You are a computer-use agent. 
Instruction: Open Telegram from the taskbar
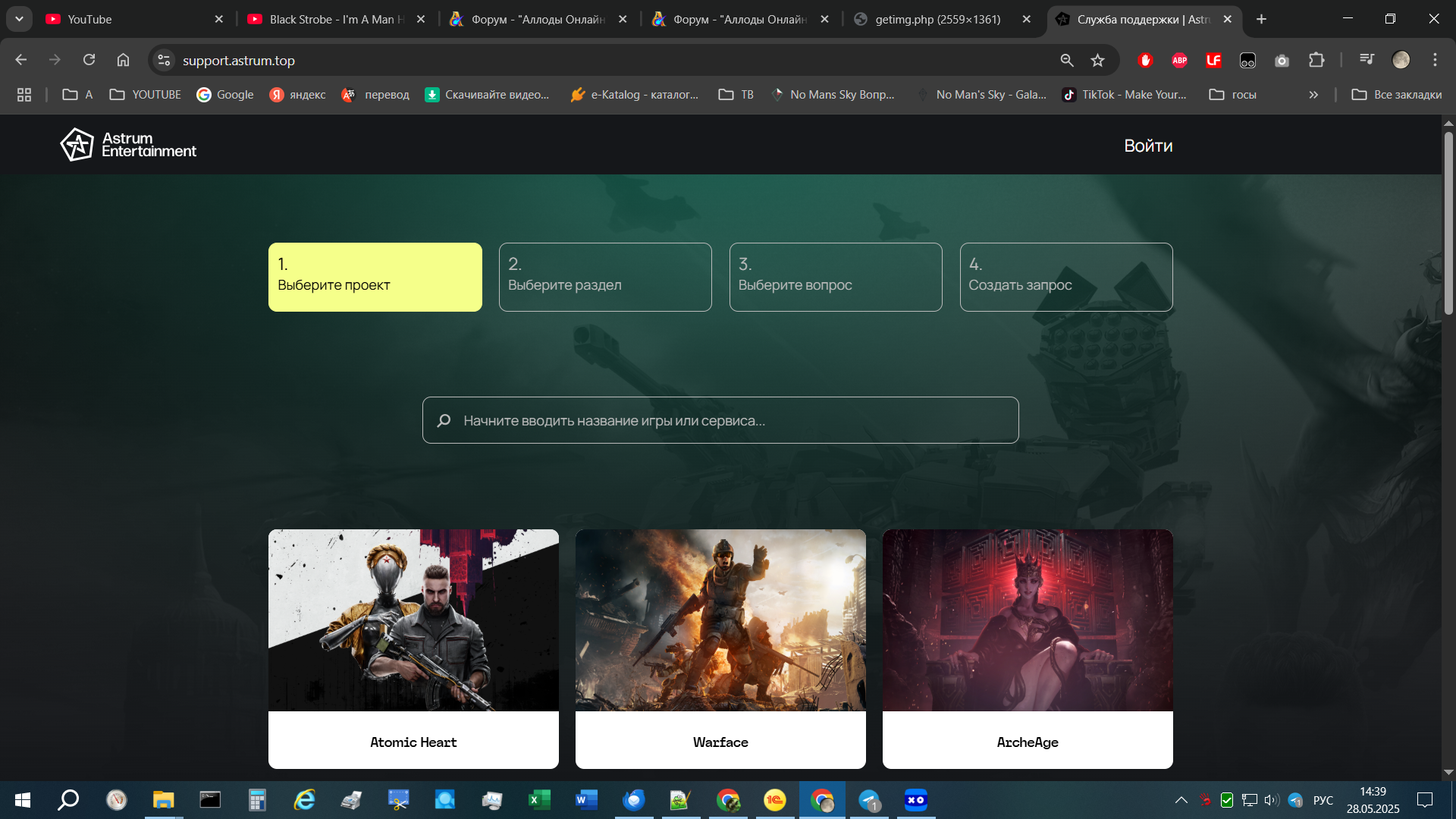pyautogui.click(x=869, y=800)
